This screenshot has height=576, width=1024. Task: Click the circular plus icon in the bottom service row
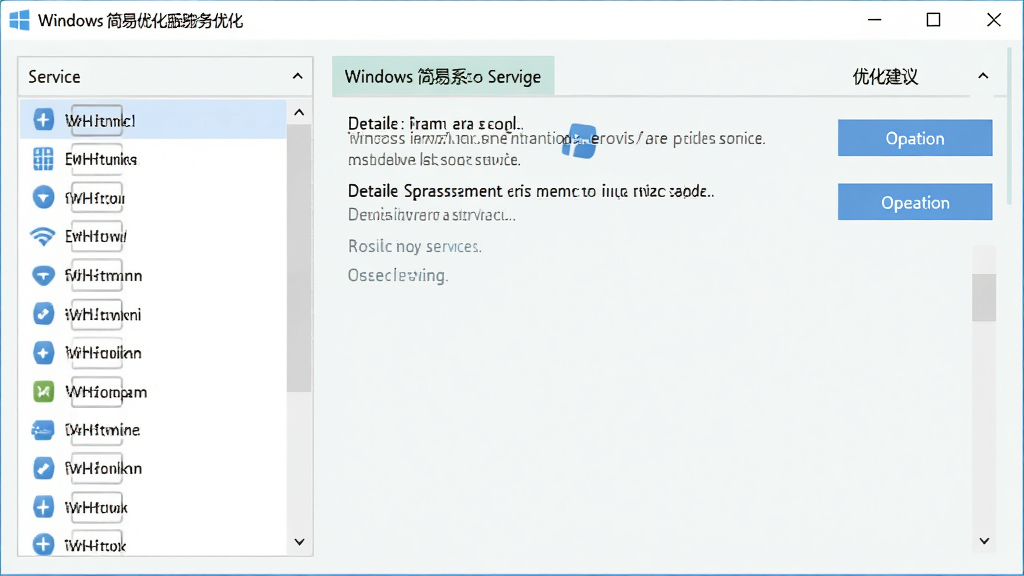43,545
